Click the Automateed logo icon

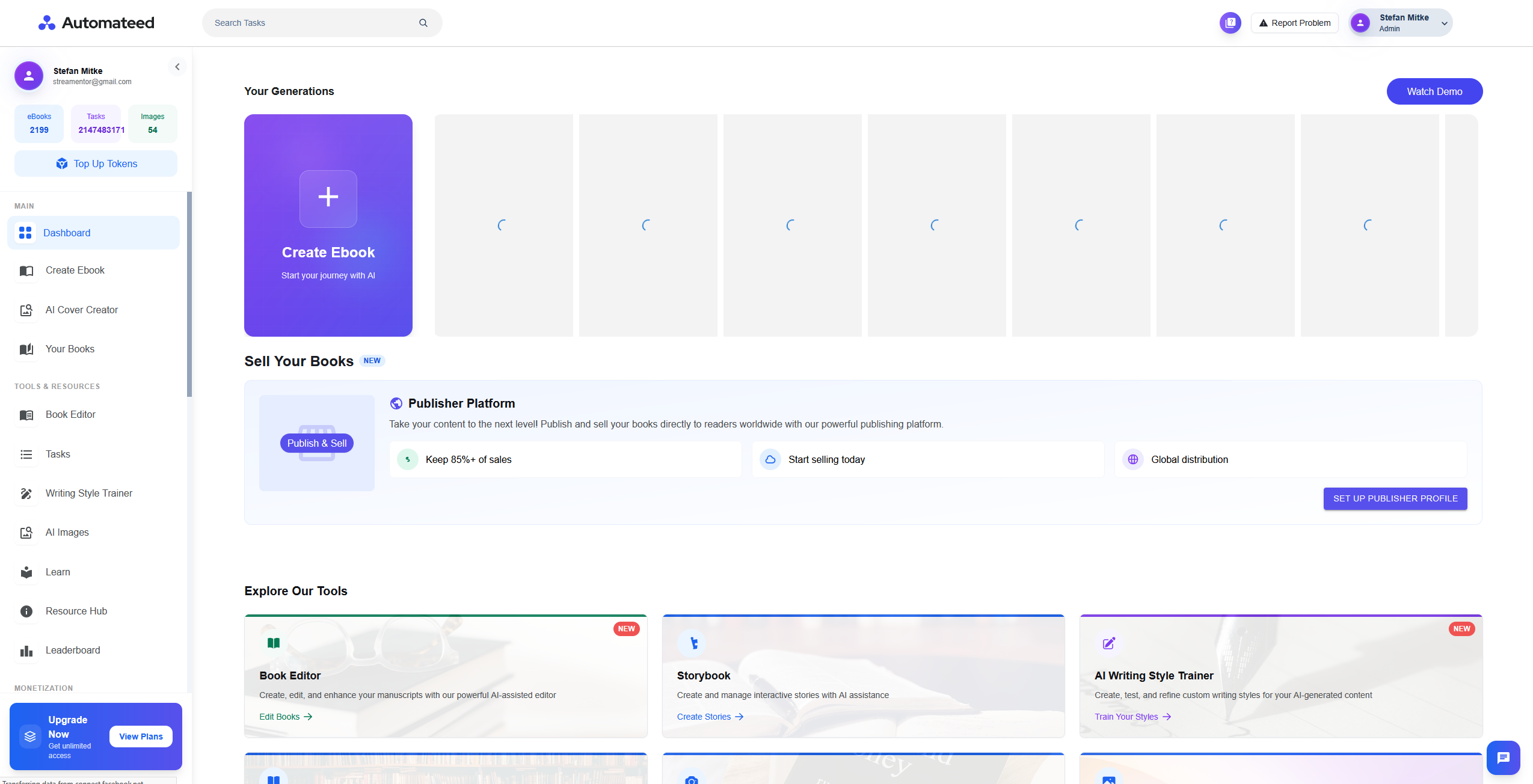(x=46, y=23)
